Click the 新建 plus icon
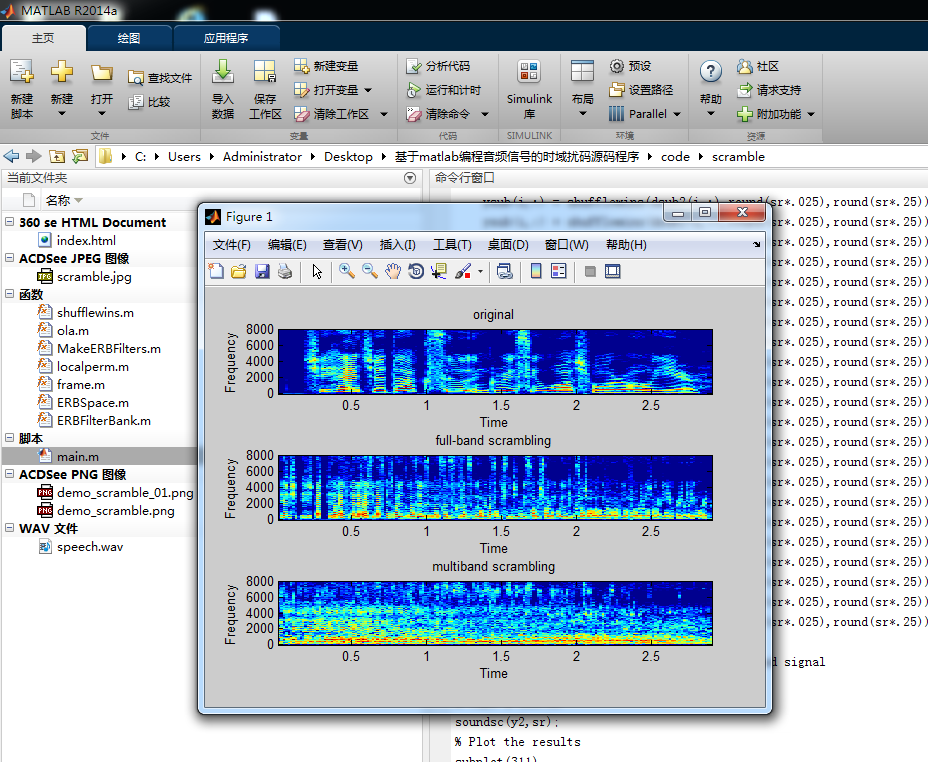928x762 pixels. (x=62, y=72)
